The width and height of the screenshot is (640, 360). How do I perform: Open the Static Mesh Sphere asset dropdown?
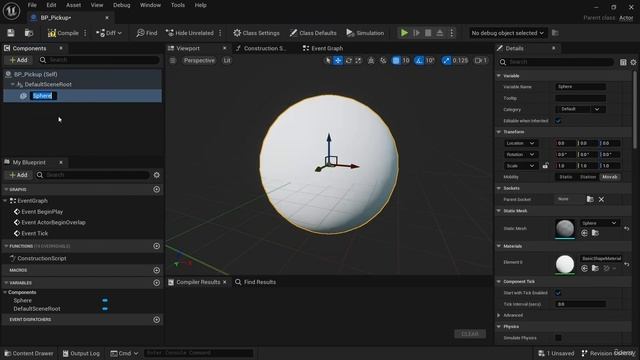(x=599, y=223)
